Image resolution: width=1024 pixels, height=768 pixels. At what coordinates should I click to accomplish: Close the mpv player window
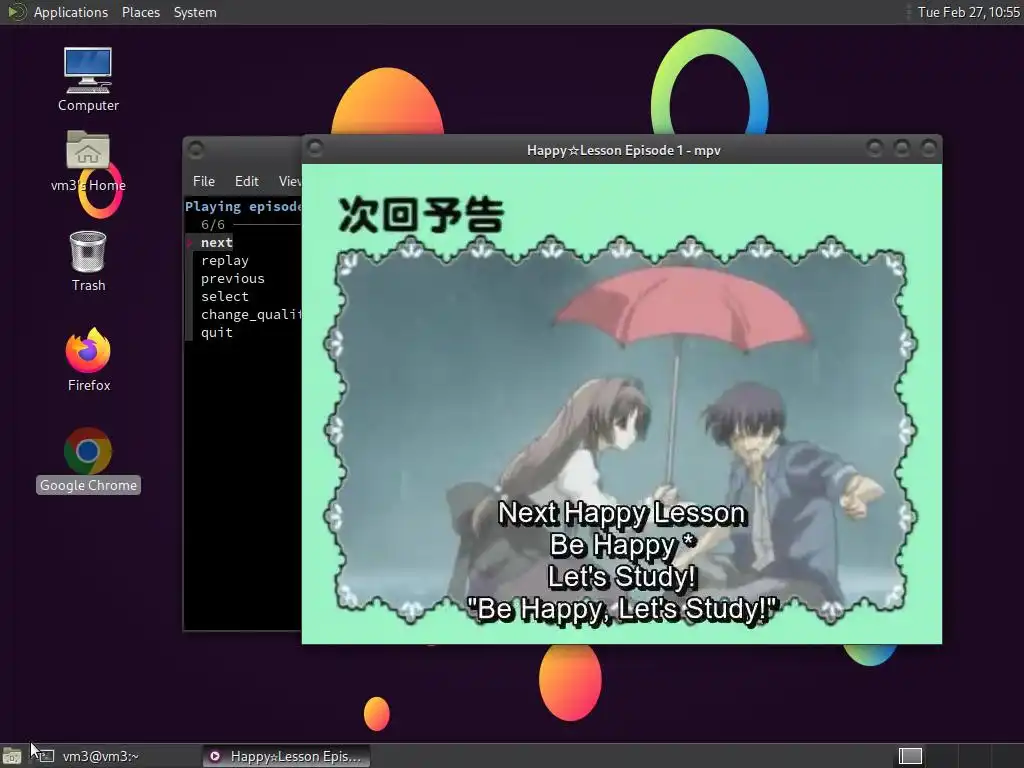click(929, 148)
